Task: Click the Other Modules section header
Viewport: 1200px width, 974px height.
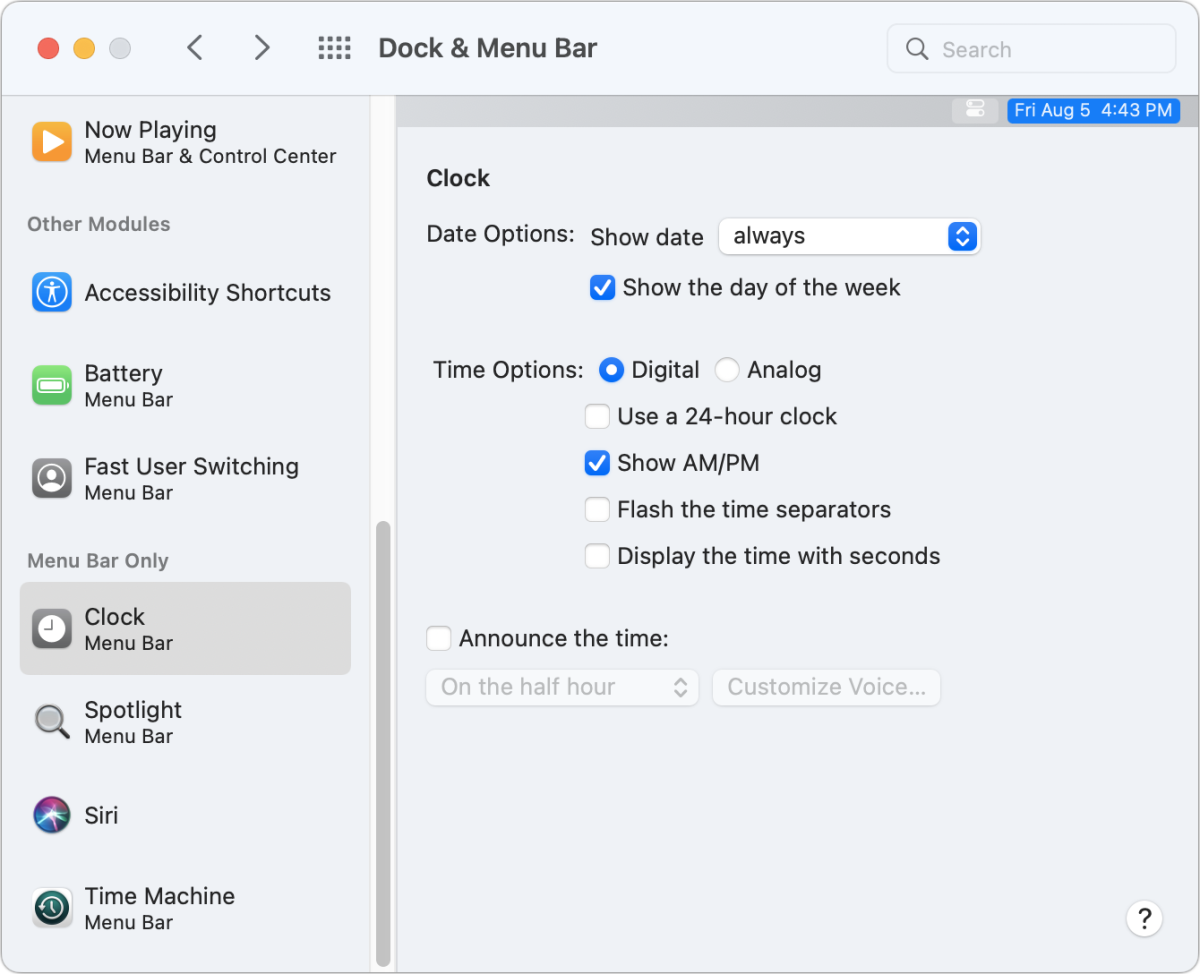Action: [x=99, y=224]
